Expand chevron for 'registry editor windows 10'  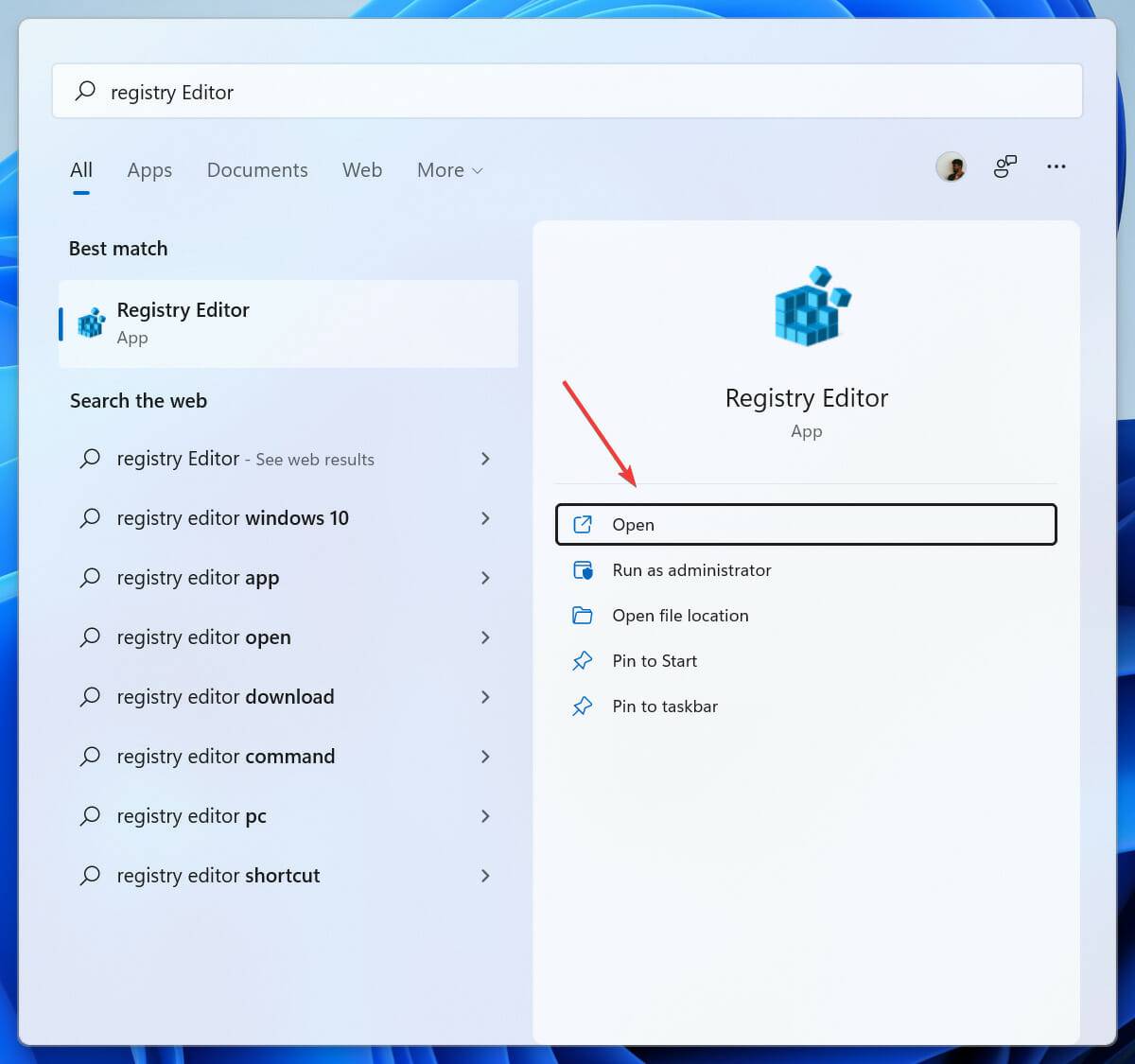tap(485, 518)
